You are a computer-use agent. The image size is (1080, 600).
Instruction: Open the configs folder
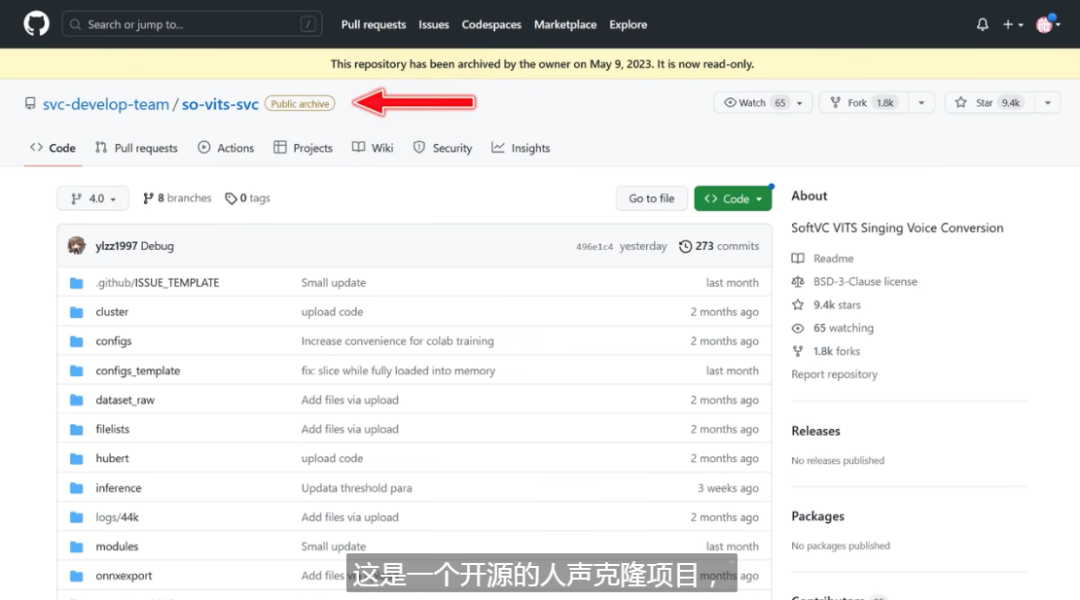(x=114, y=341)
